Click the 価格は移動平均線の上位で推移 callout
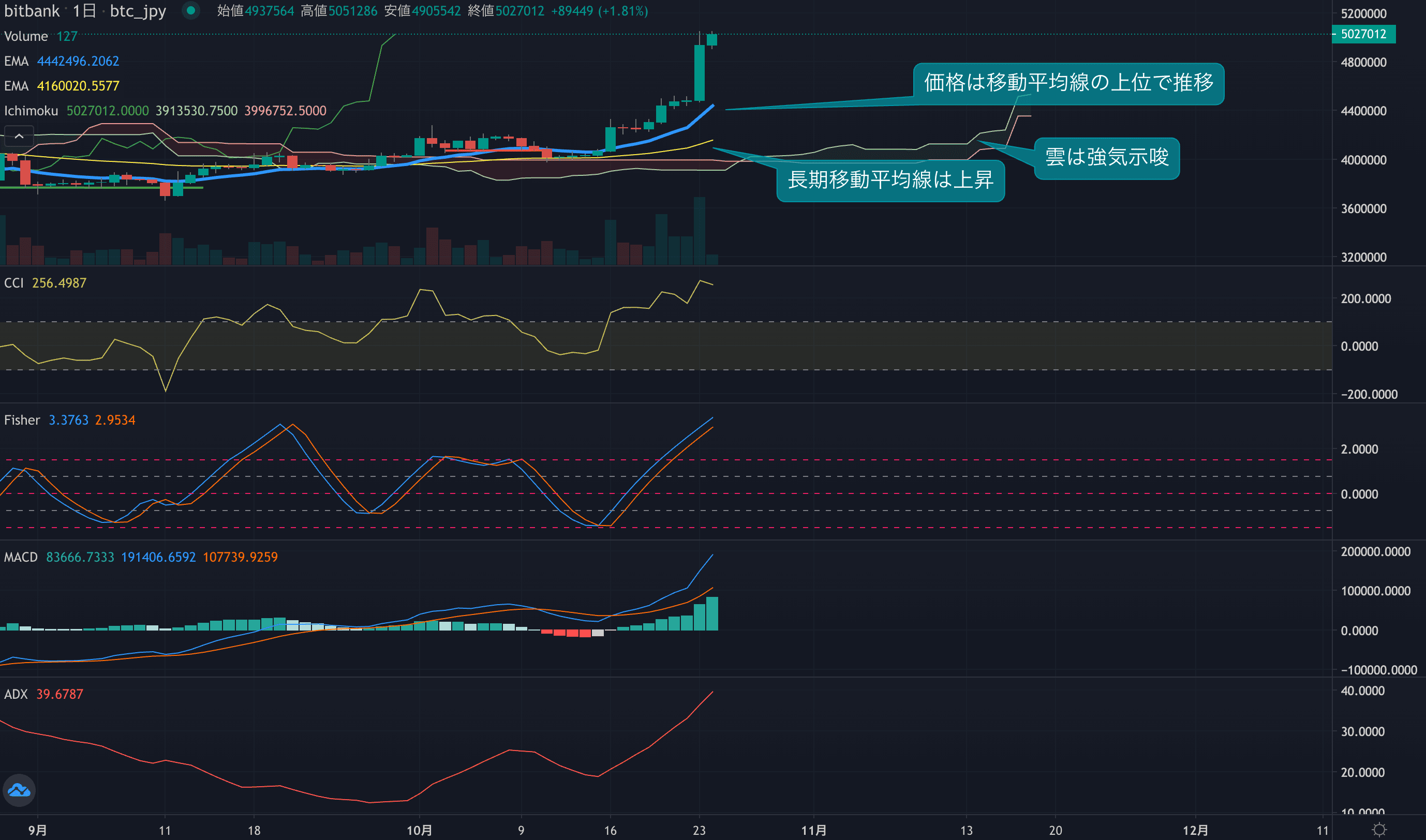Viewport: 1426px width, 840px height. (1068, 83)
